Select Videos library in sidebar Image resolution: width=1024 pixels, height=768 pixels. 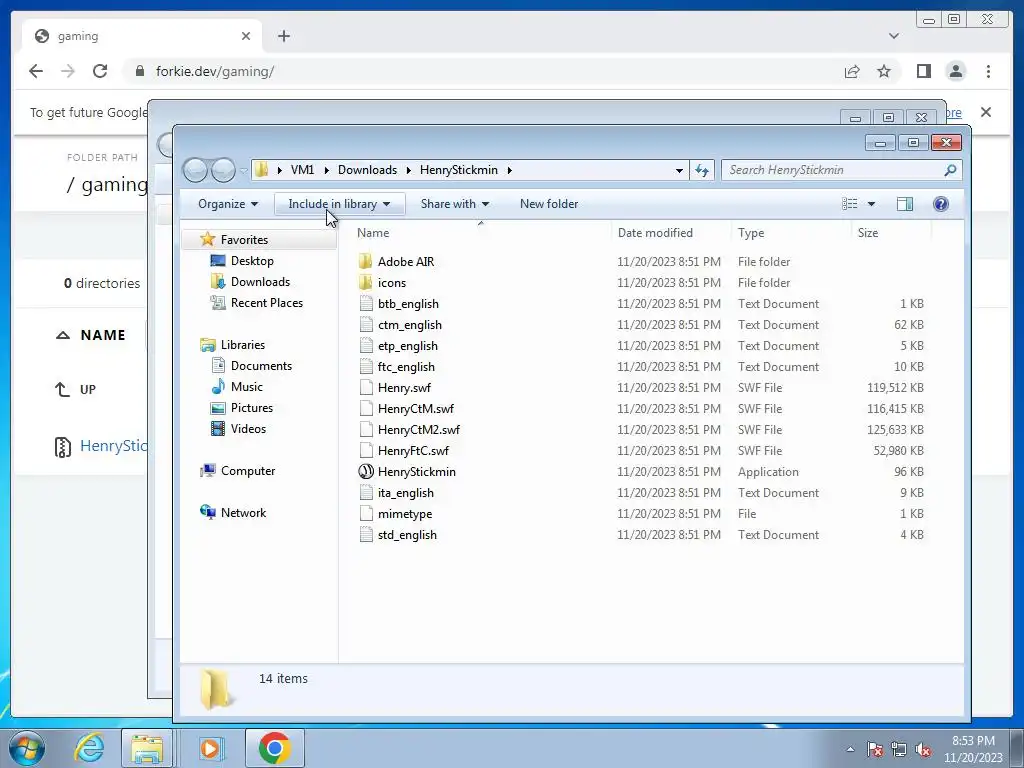point(248,428)
